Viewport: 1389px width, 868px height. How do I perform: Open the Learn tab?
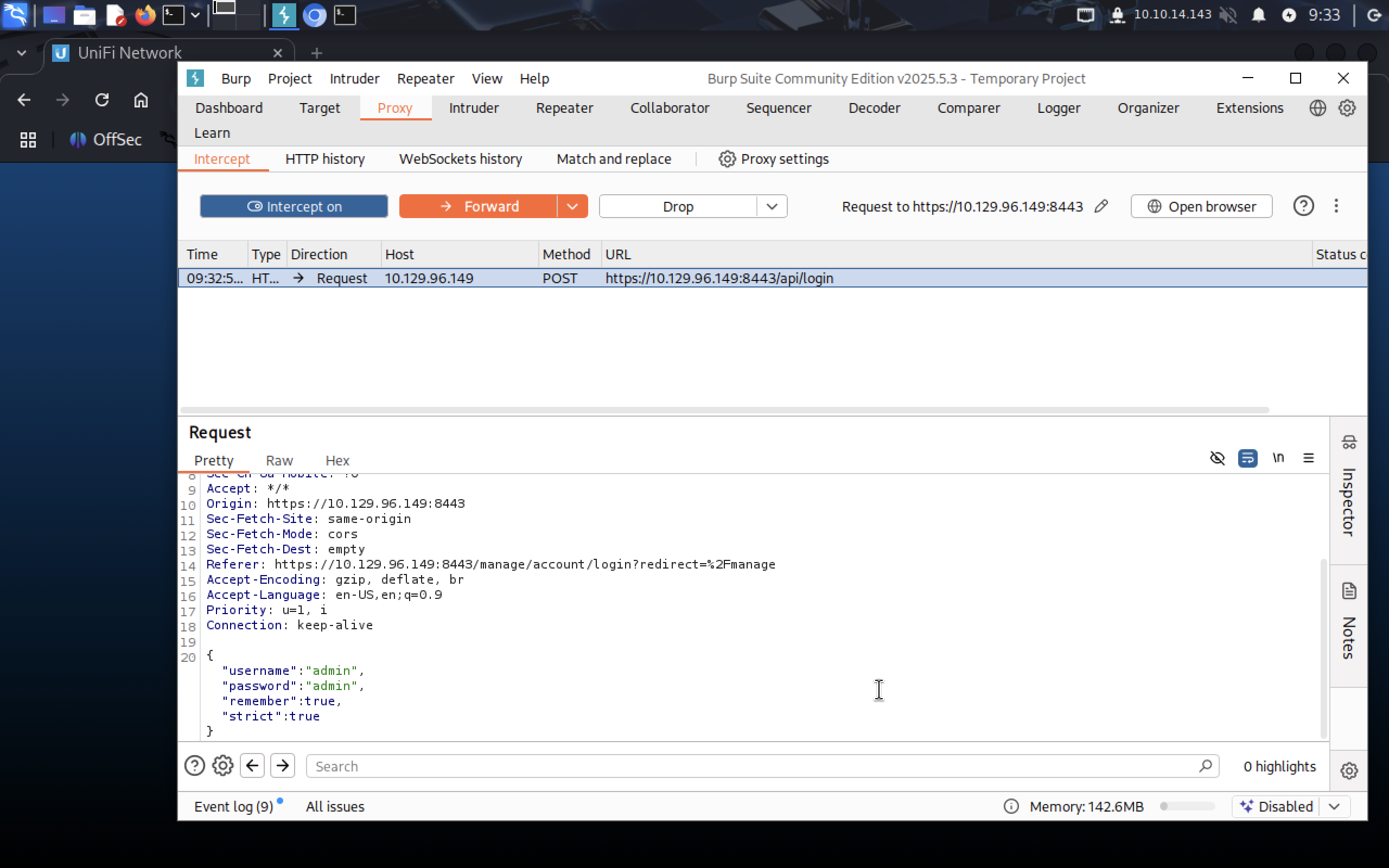[212, 132]
